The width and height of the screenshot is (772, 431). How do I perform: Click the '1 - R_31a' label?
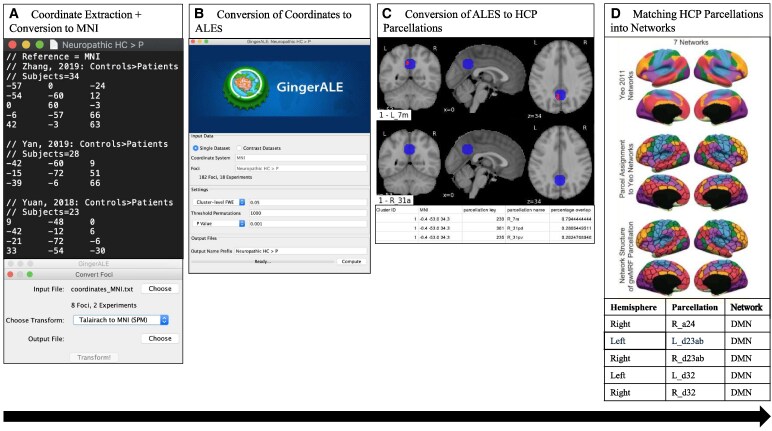coord(395,200)
